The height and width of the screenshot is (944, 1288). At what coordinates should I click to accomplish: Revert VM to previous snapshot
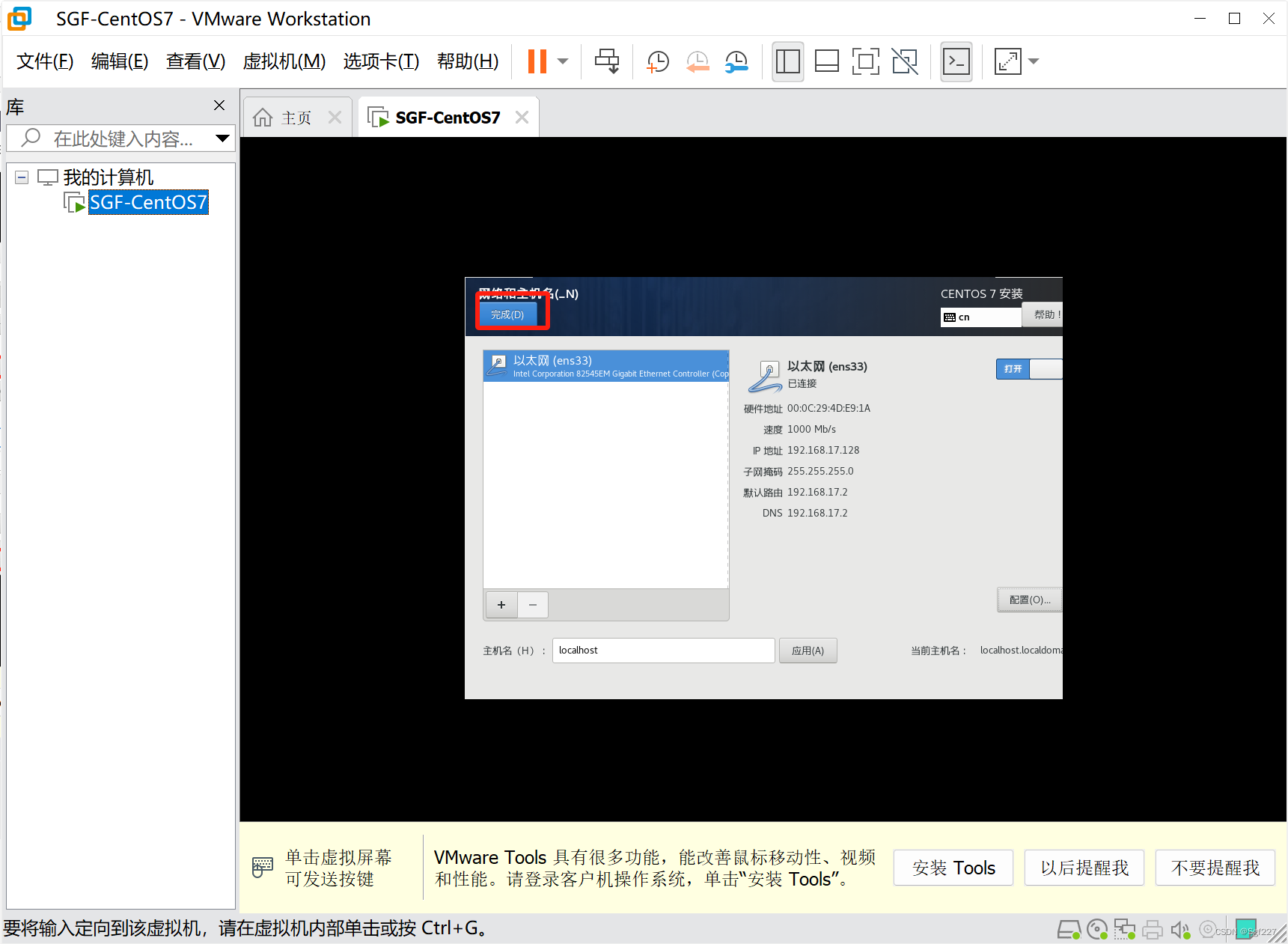[698, 61]
